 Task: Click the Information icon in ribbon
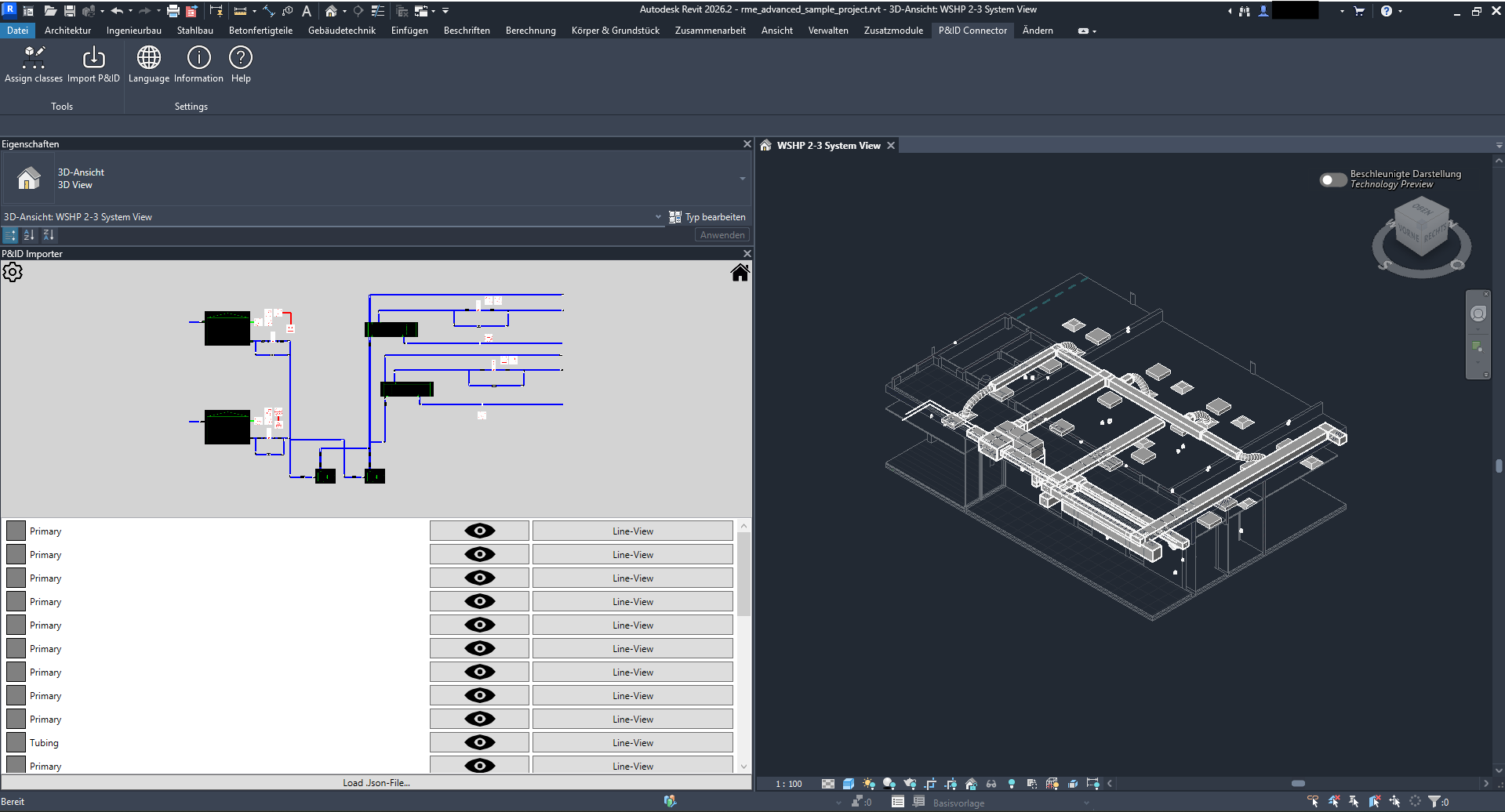point(198,59)
